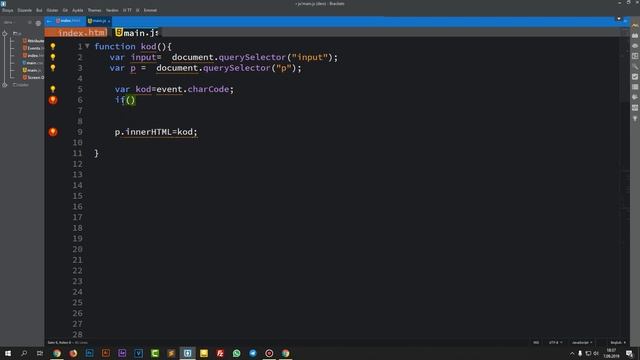Click line number 11 in the gutter

click(x=78, y=153)
